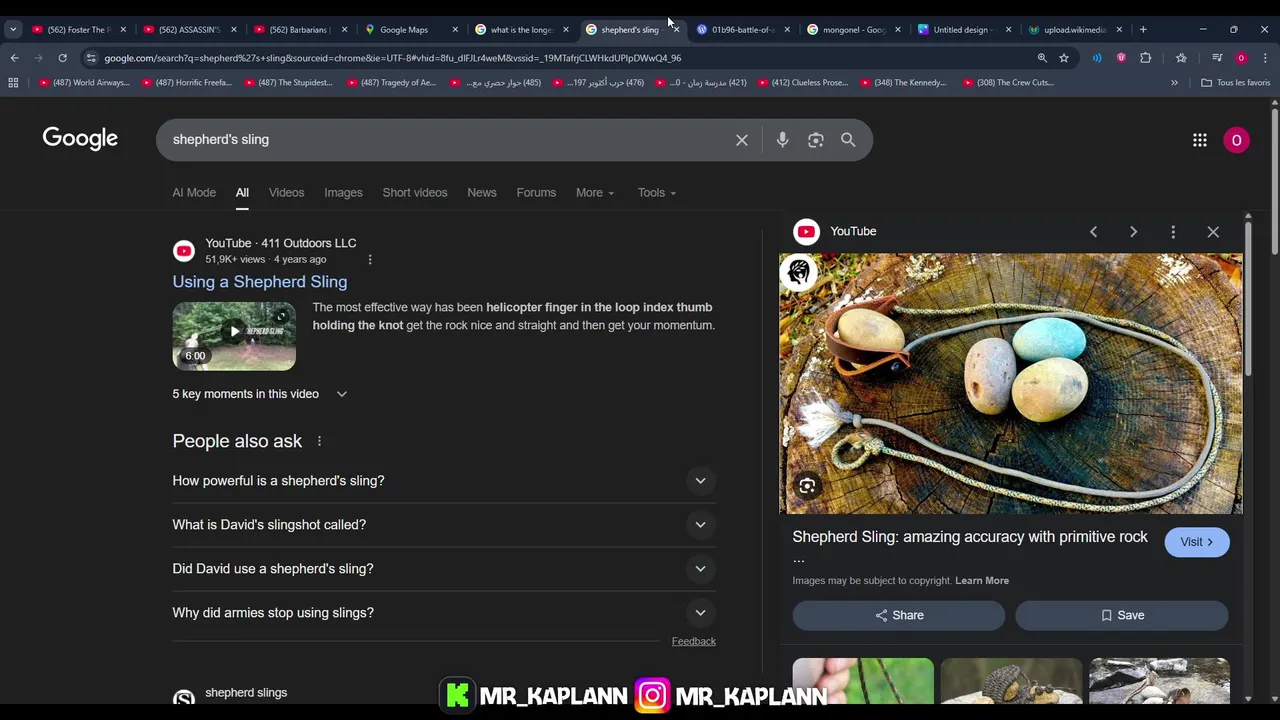Clear the search box with X icon
1280x720 pixels.
point(742,140)
